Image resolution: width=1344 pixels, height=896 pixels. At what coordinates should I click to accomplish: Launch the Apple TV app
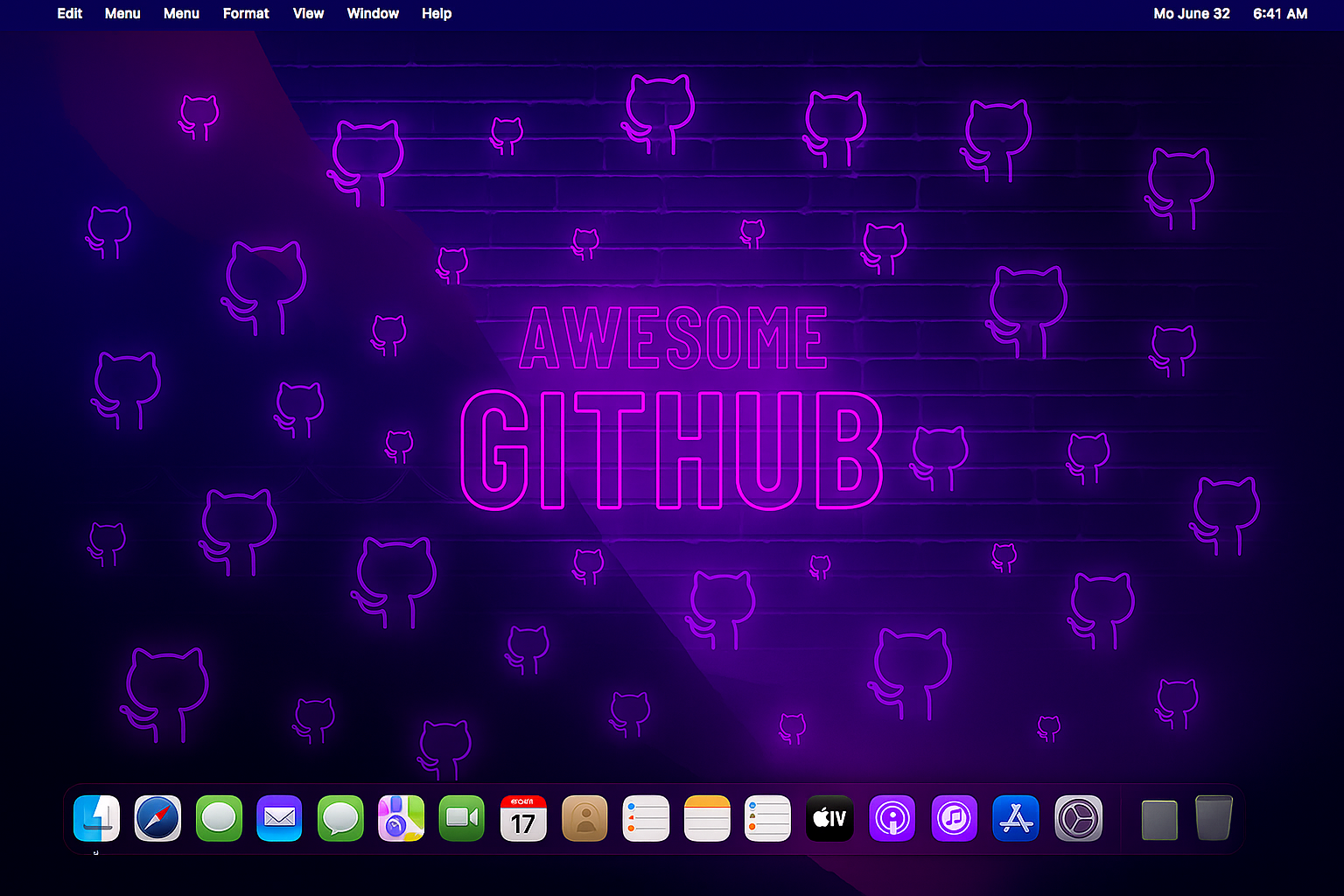[x=829, y=818]
